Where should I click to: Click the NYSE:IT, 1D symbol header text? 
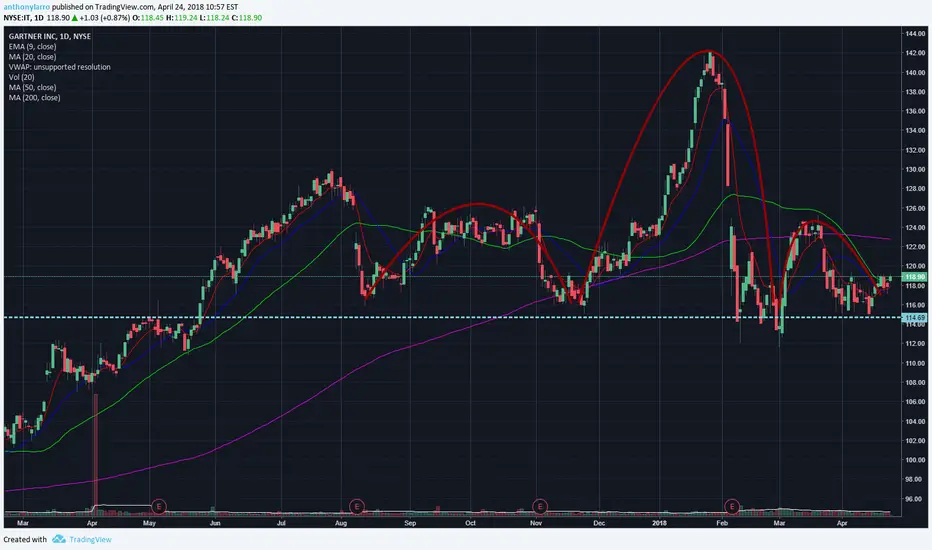click(24, 18)
